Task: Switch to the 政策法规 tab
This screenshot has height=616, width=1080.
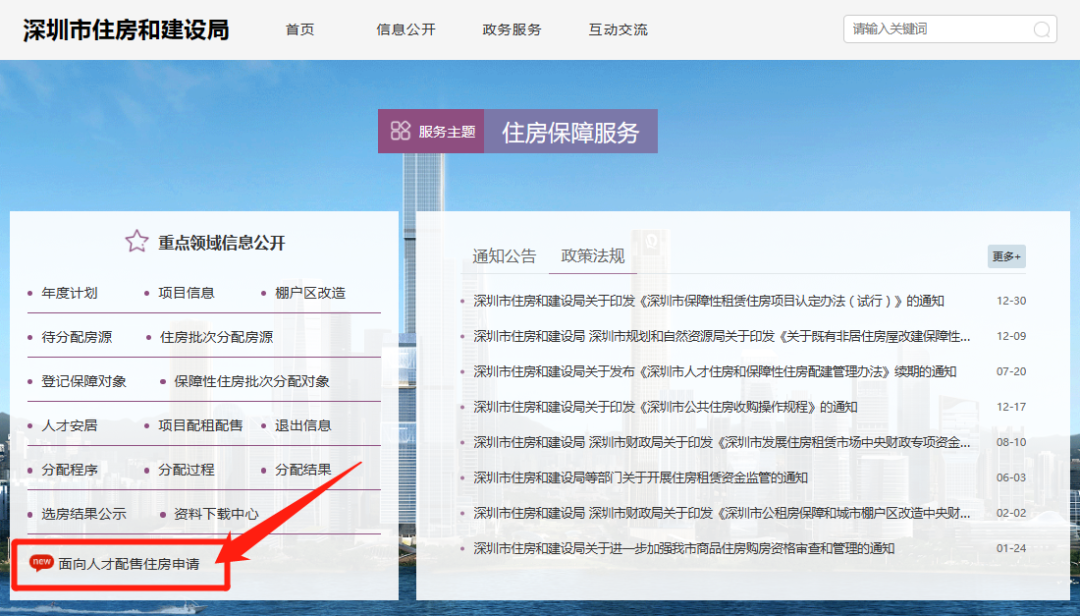Action: click(592, 256)
